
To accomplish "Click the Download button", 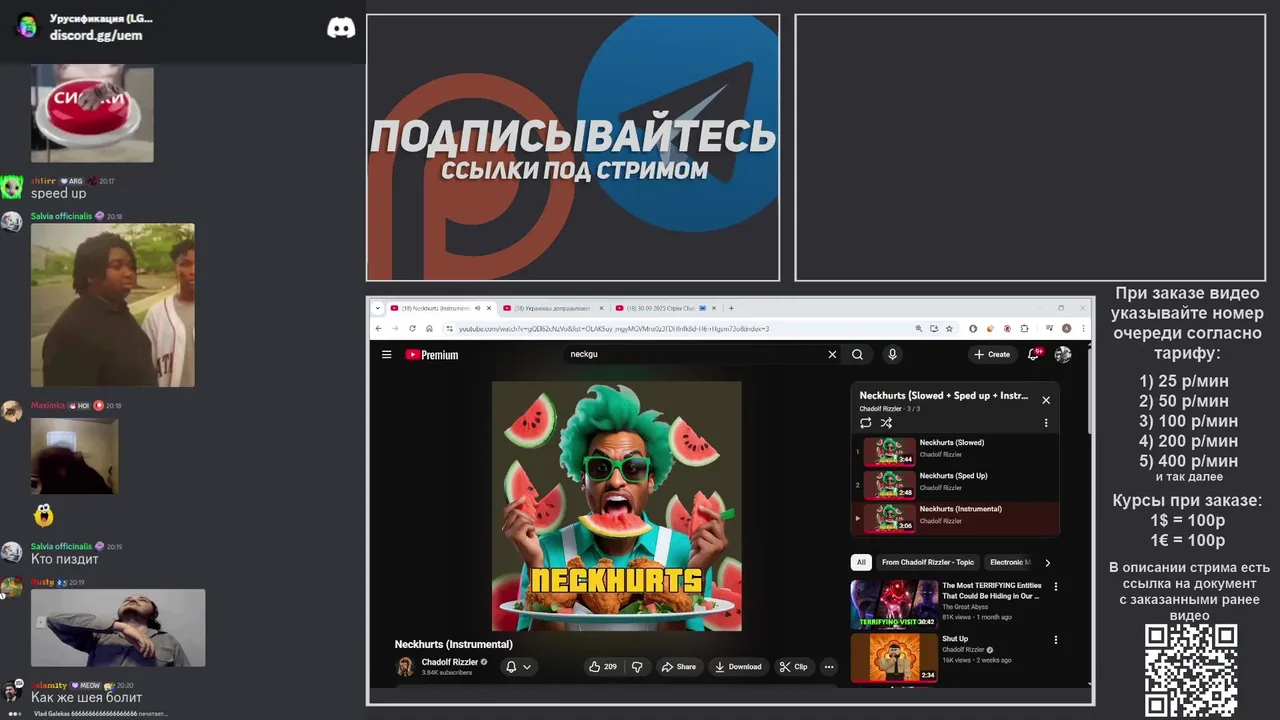I will tap(739, 667).
